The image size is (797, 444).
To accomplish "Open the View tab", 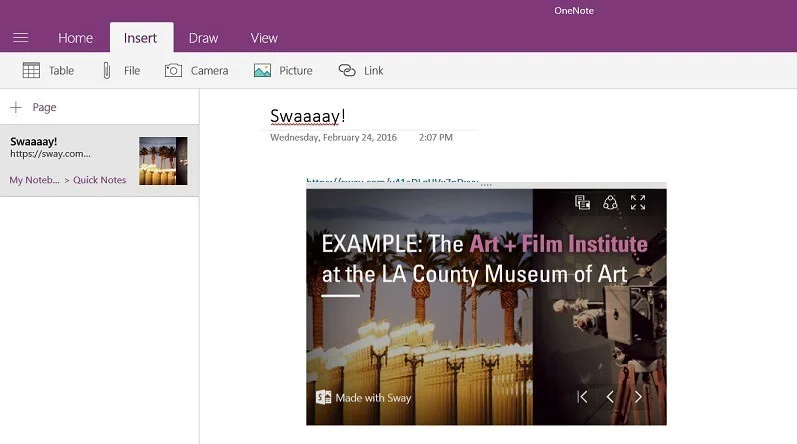I will pos(264,38).
